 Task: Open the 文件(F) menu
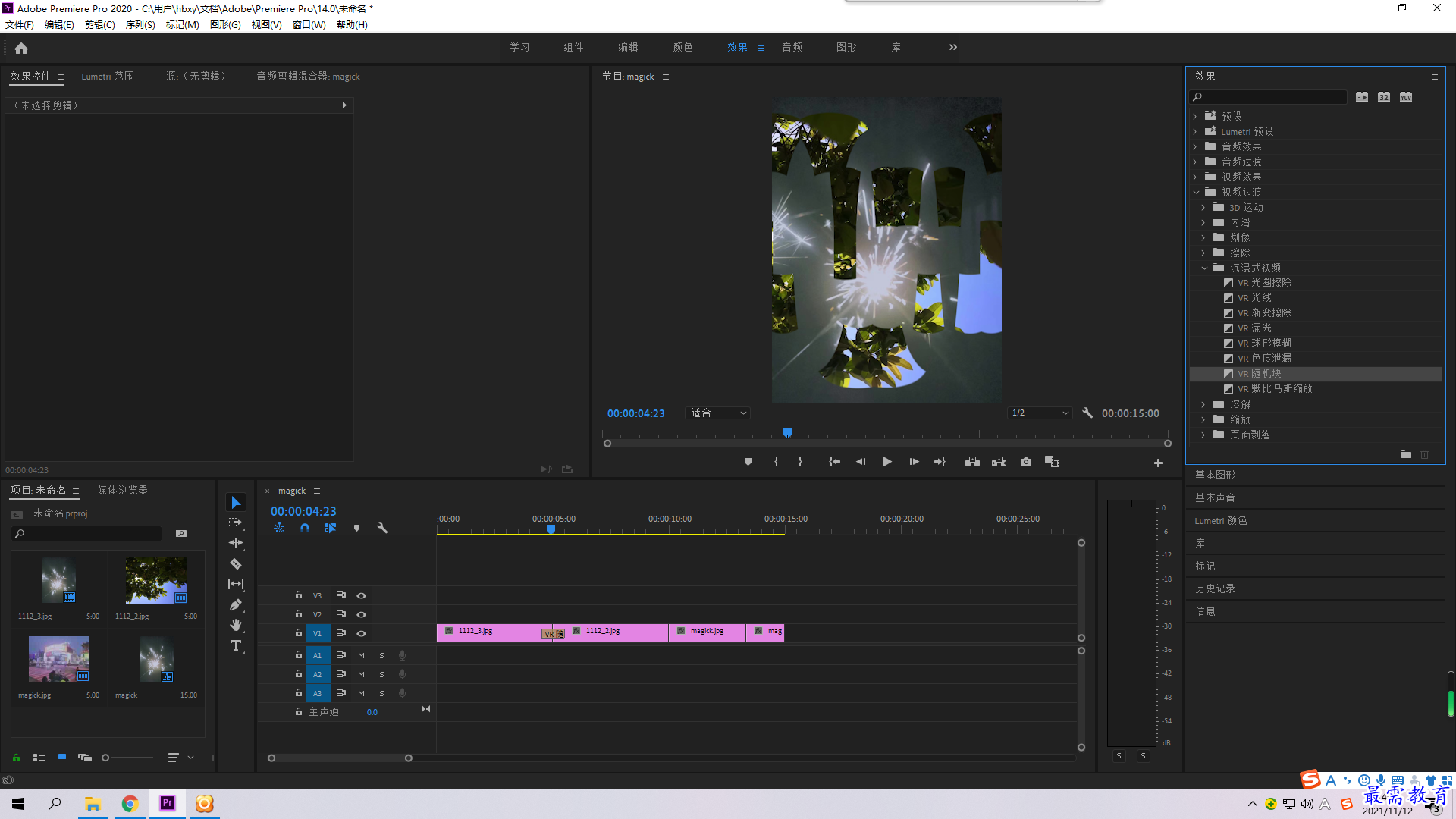coord(20,25)
